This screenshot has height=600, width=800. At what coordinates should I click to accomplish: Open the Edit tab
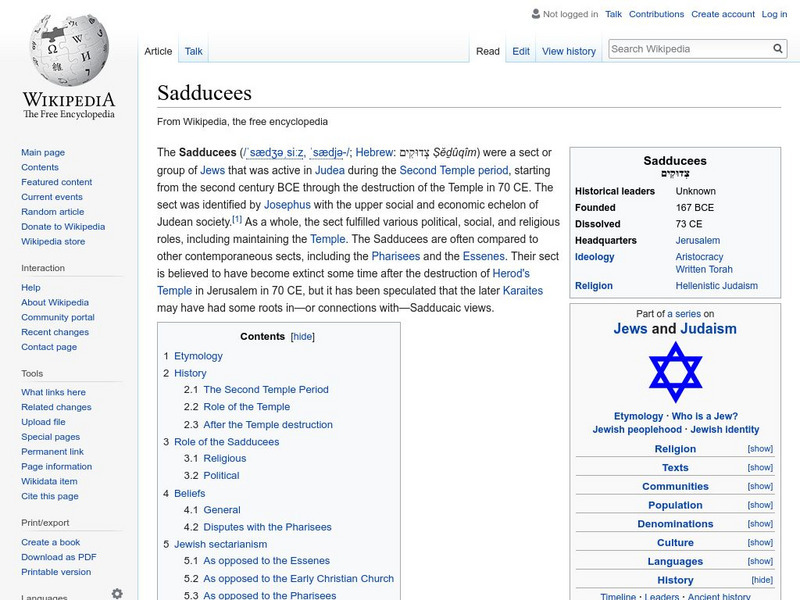[521, 51]
